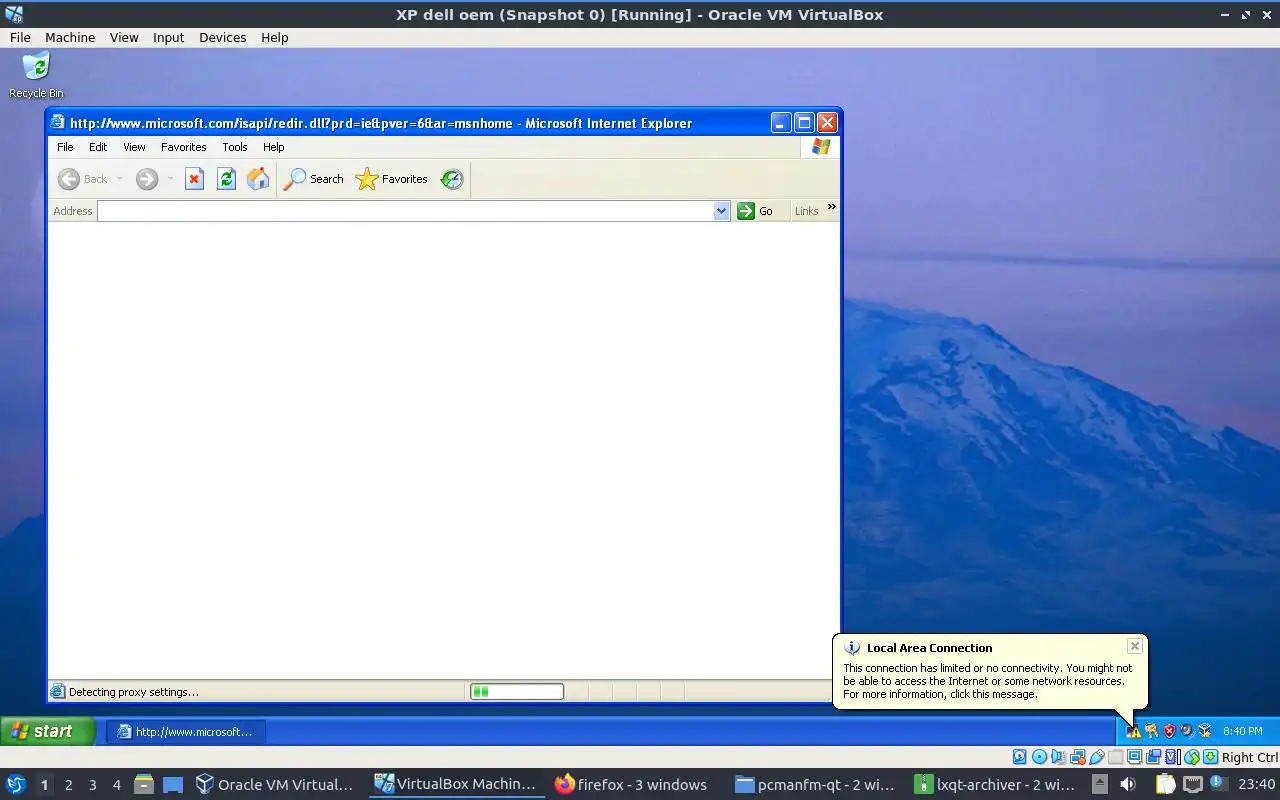Open IE Help menu
1280x800 pixels.
click(x=274, y=147)
